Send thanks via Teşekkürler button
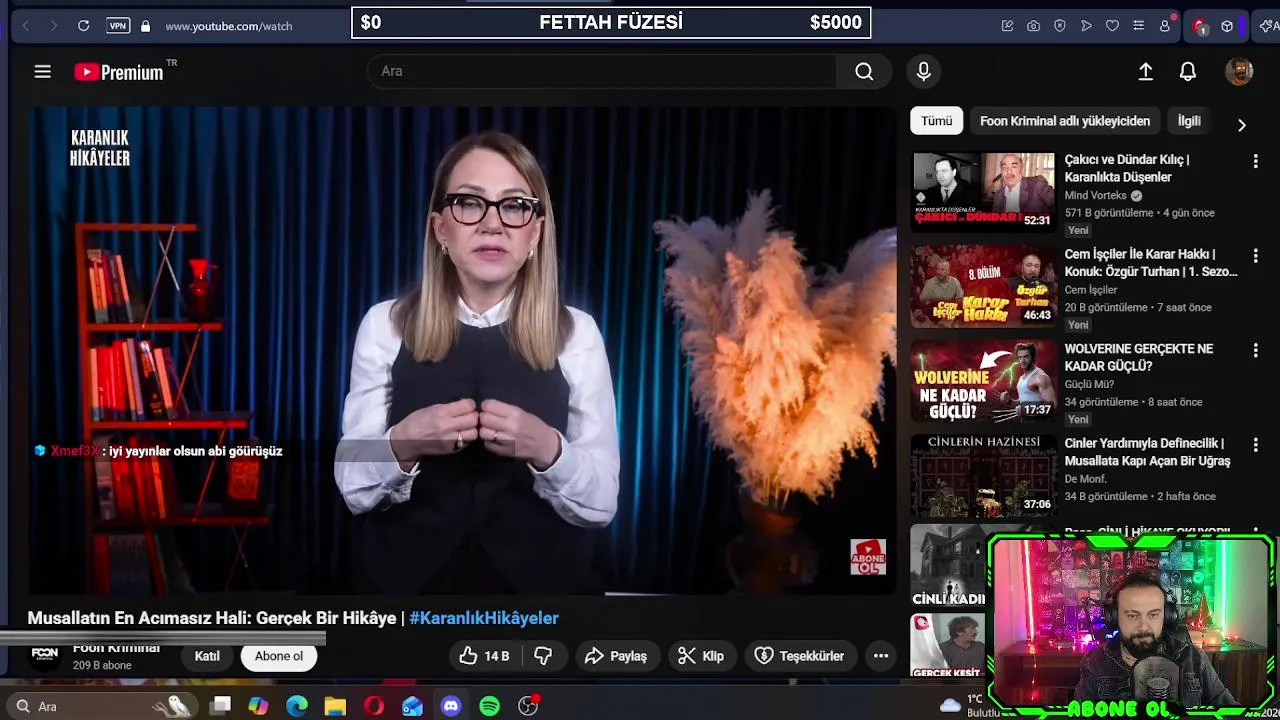Image resolution: width=1280 pixels, height=720 pixels. pos(799,656)
